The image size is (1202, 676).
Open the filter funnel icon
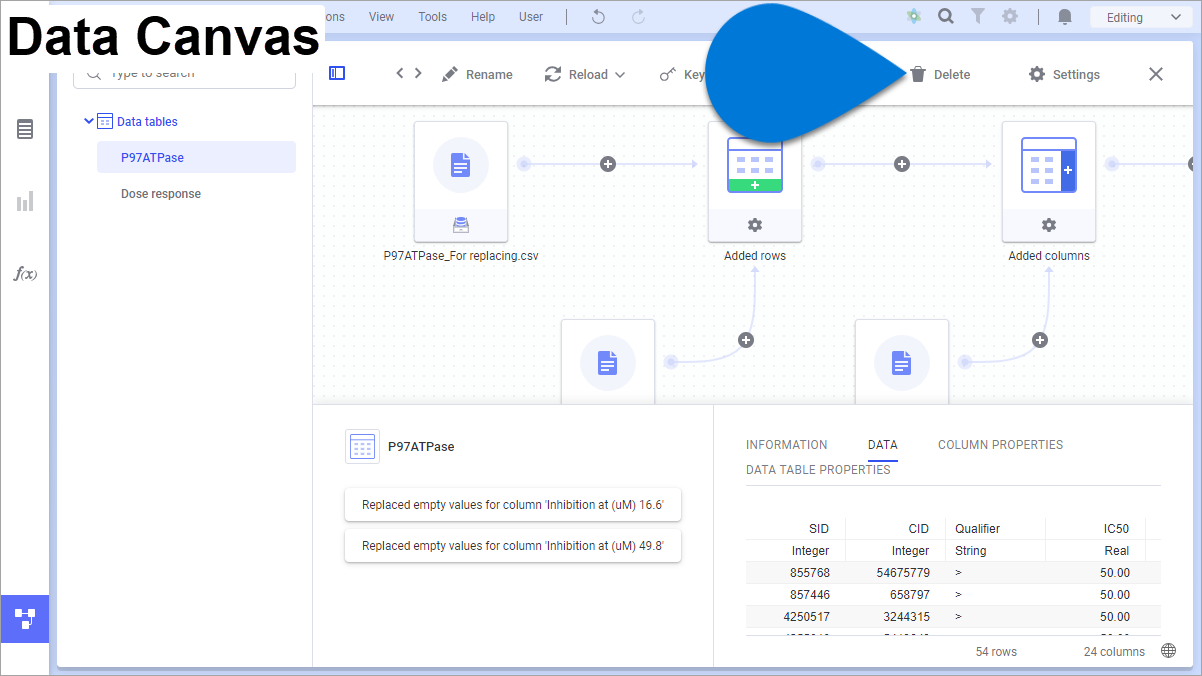click(978, 16)
